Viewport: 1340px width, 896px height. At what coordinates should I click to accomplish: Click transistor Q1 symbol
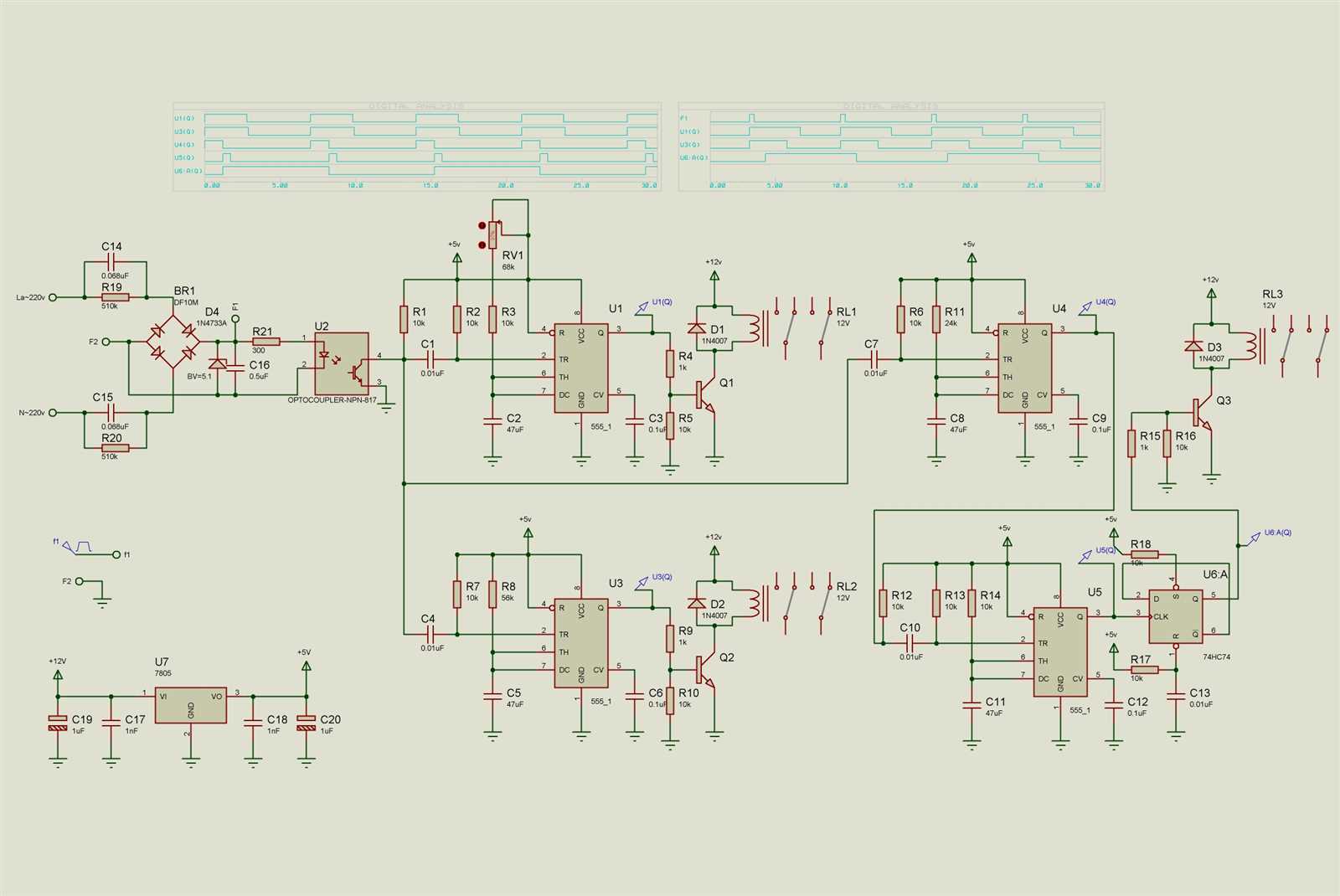point(706,394)
